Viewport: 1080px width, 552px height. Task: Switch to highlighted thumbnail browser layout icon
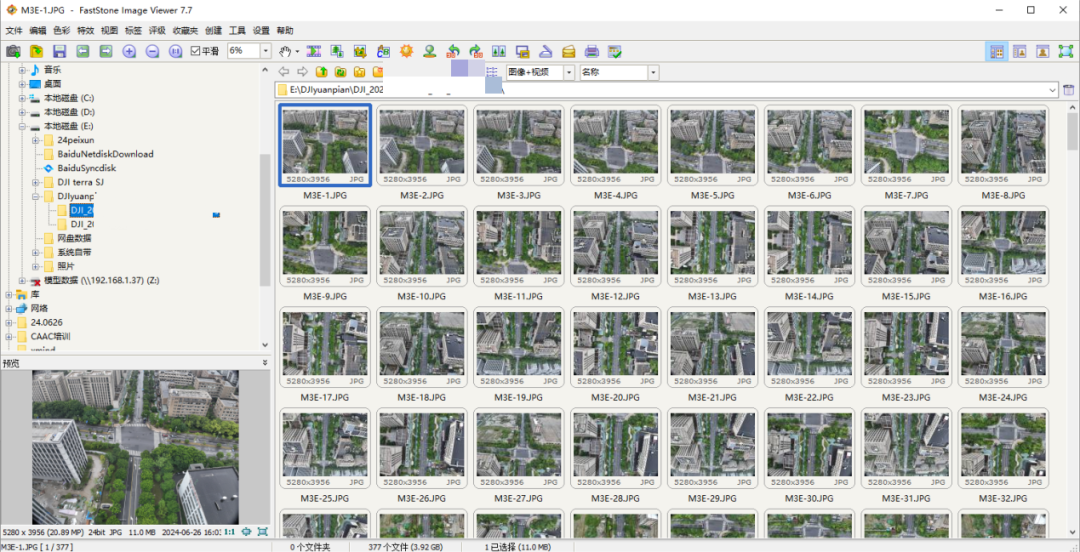coord(996,51)
